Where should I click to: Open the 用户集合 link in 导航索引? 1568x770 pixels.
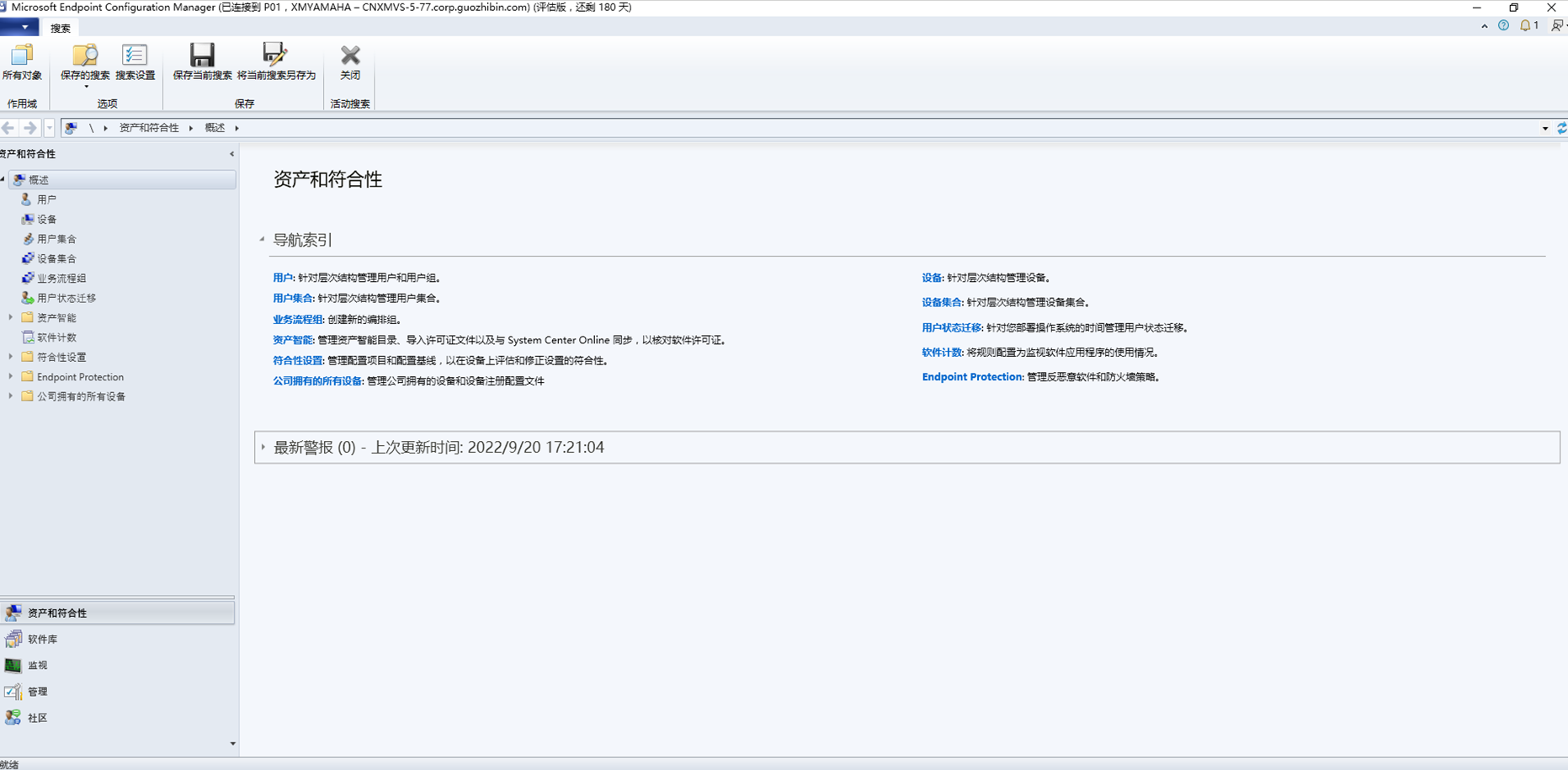[293, 298]
